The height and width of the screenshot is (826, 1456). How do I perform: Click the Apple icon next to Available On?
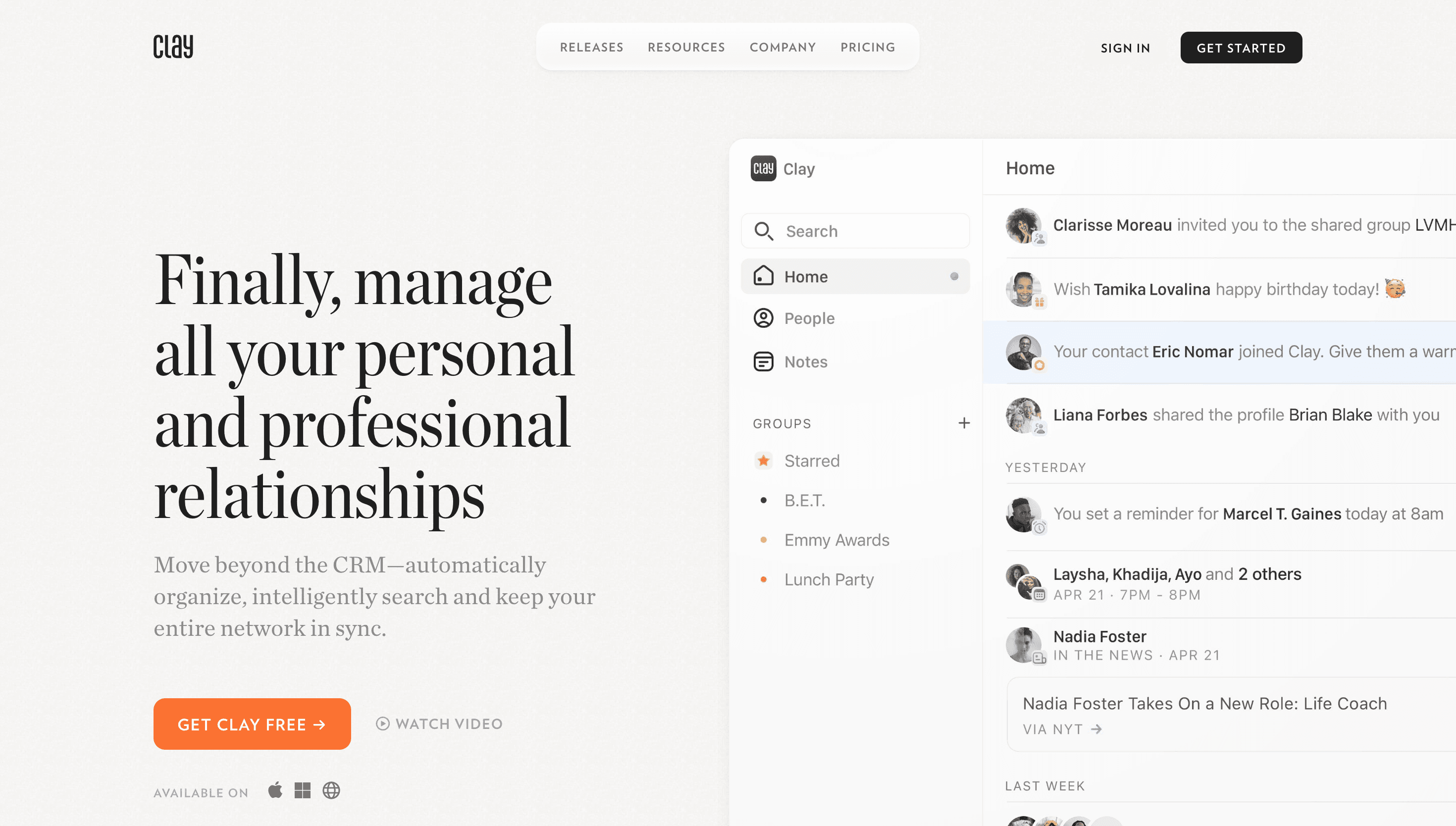pyautogui.click(x=276, y=790)
